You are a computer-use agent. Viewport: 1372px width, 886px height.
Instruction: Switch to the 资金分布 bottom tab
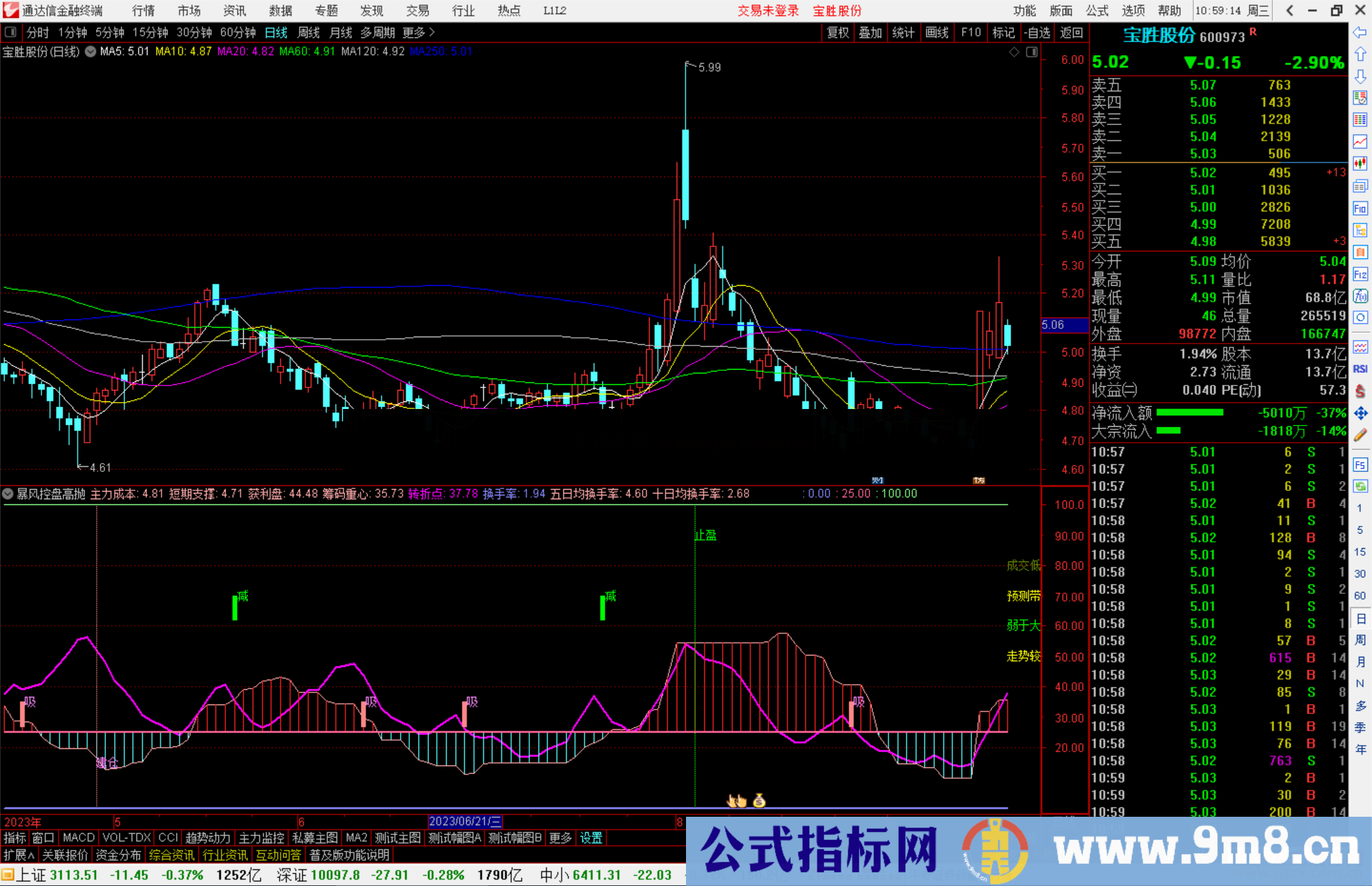pos(118,855)
